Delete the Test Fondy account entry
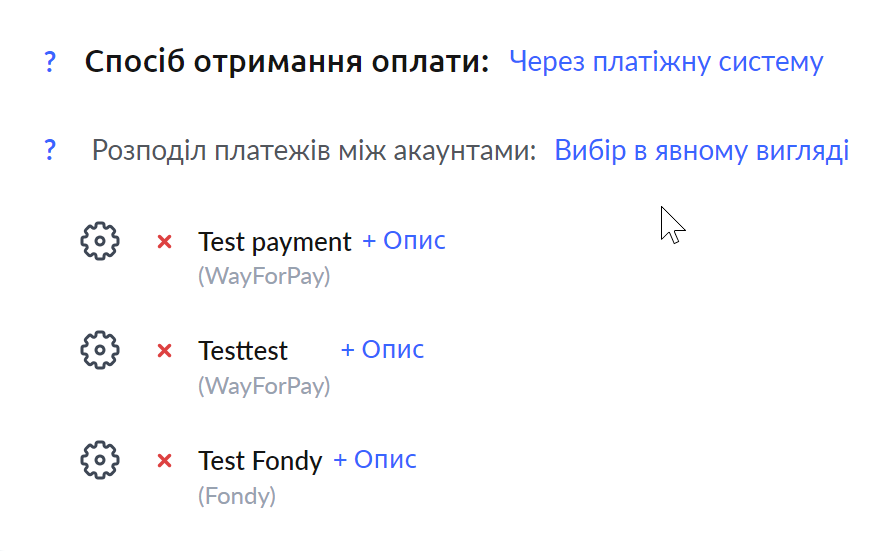The width and height of the screenshot is (894, 551). coord(164,460)
